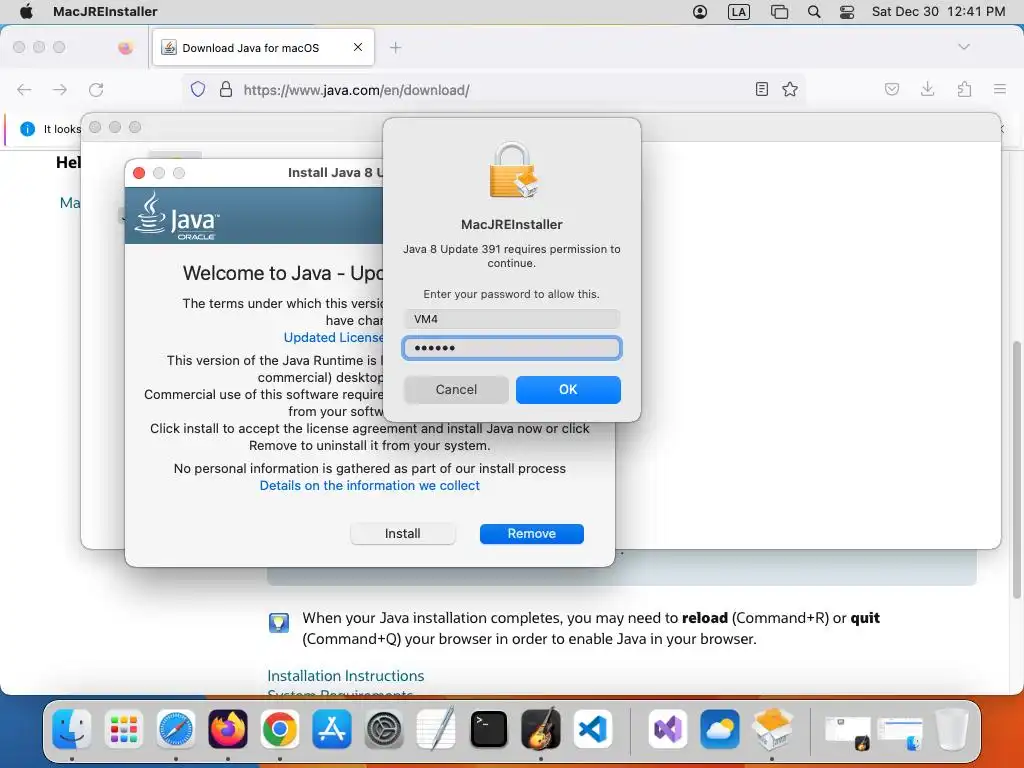
Task: Open the Updated License link
Action: click(x=333, y=337)
